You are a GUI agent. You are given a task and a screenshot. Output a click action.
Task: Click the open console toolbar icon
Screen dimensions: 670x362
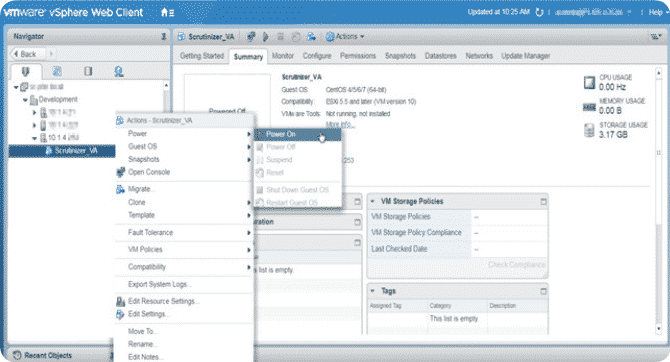tap(251, 37)
